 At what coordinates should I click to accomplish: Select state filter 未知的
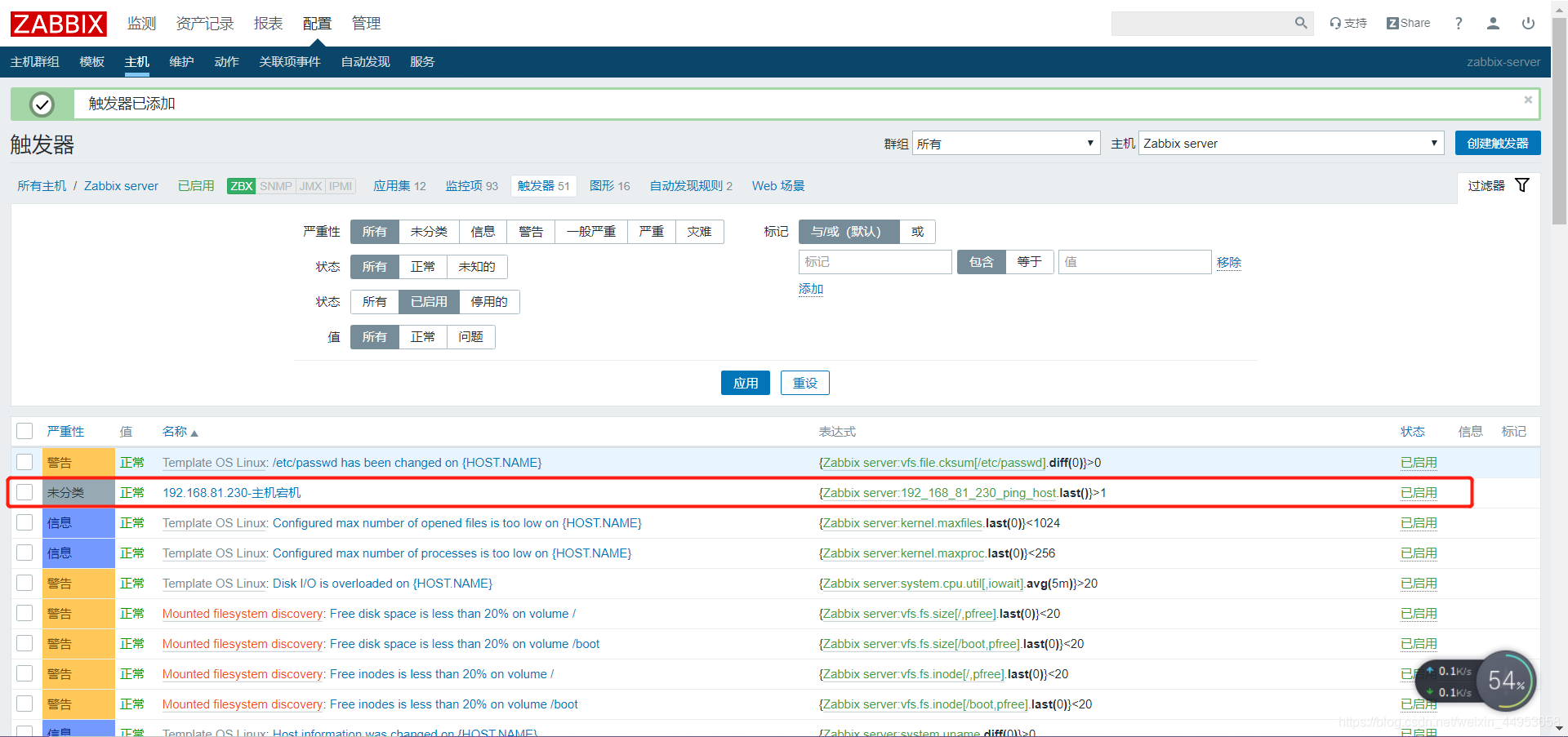click(477, 267)
